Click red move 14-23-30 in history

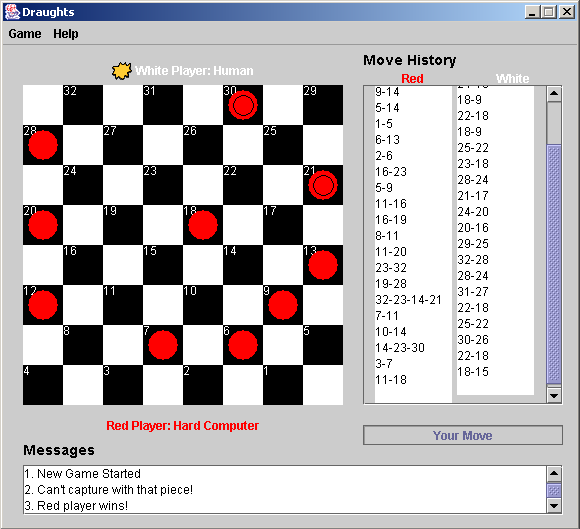click(x=400, y=348)
